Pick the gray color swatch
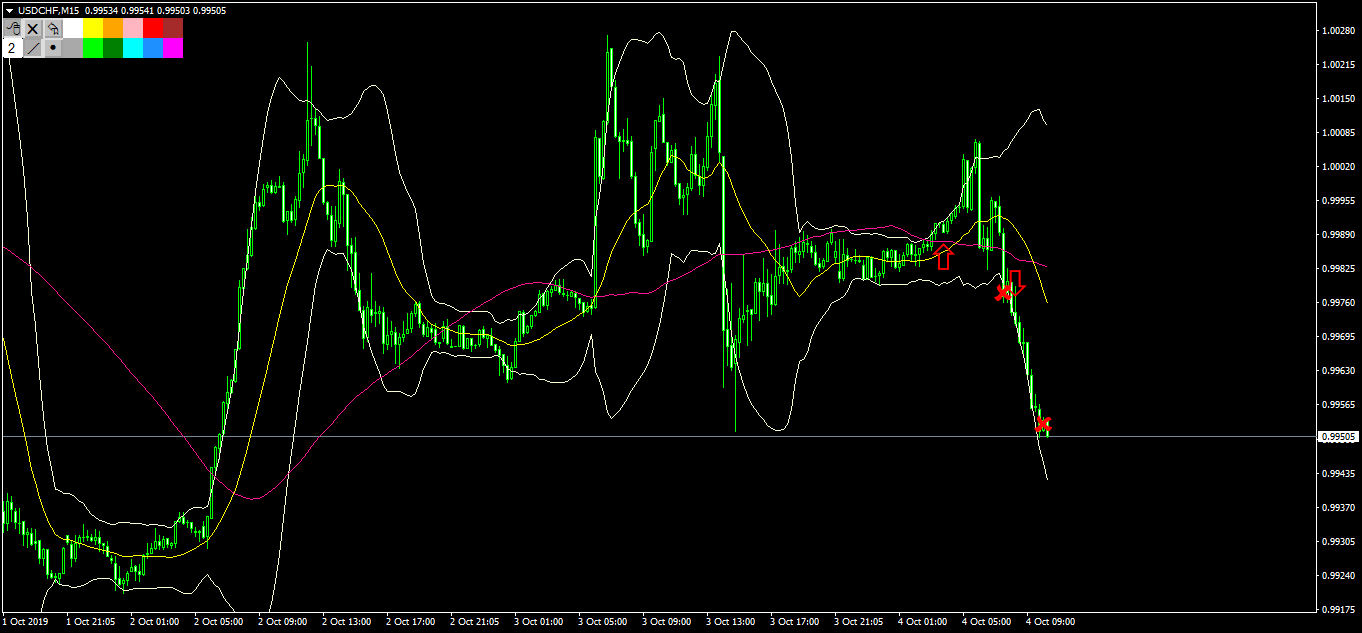 73,48
